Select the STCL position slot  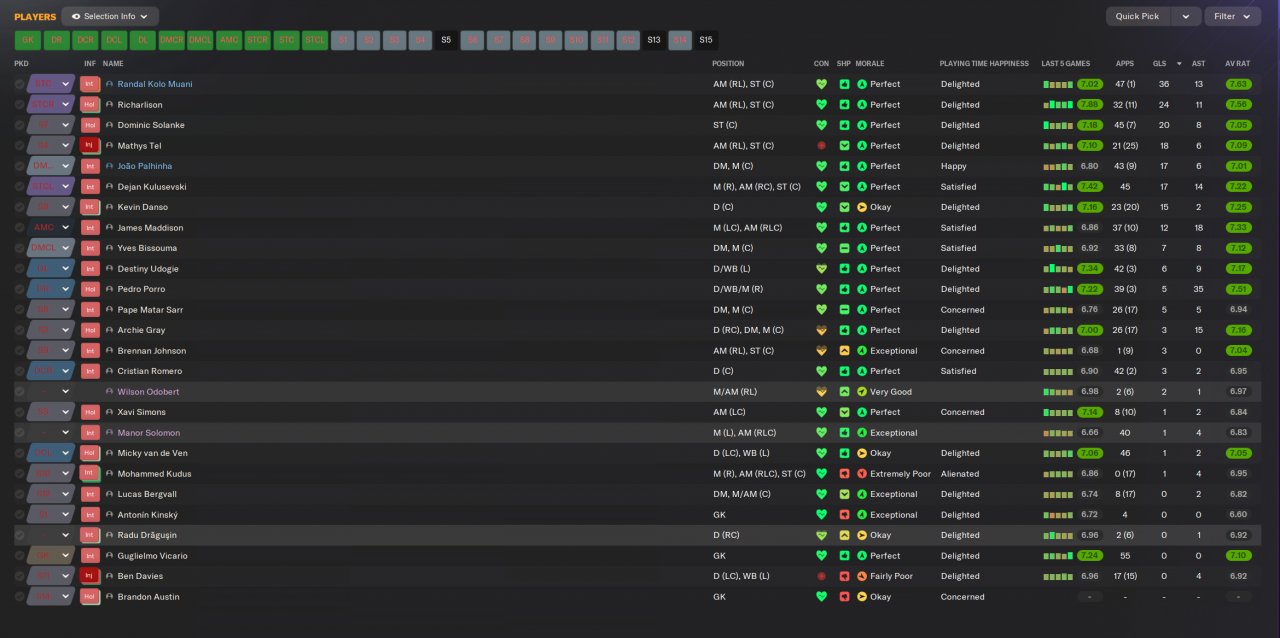click(315, 41)
